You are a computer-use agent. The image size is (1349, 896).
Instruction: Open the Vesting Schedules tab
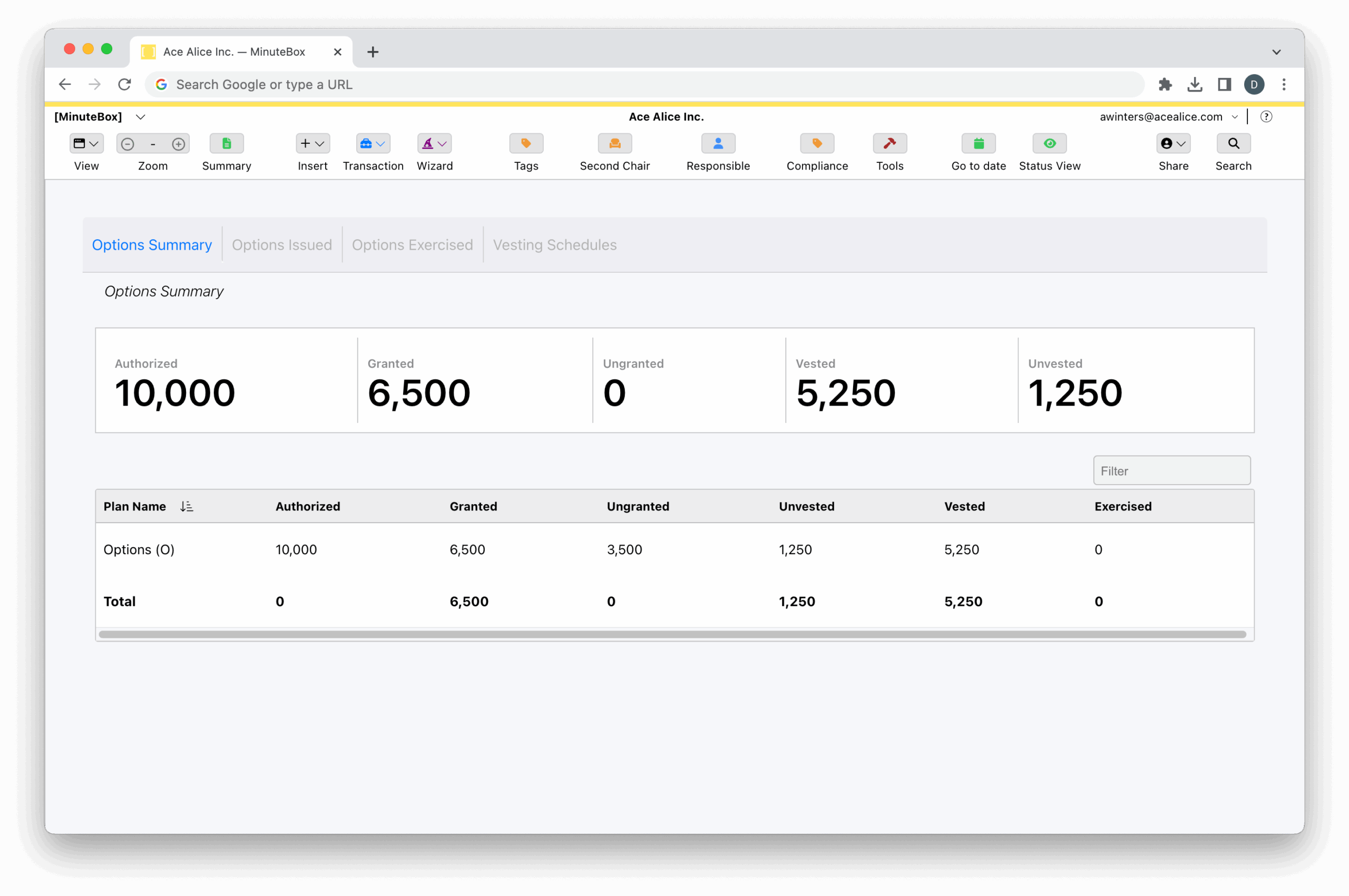554,244
